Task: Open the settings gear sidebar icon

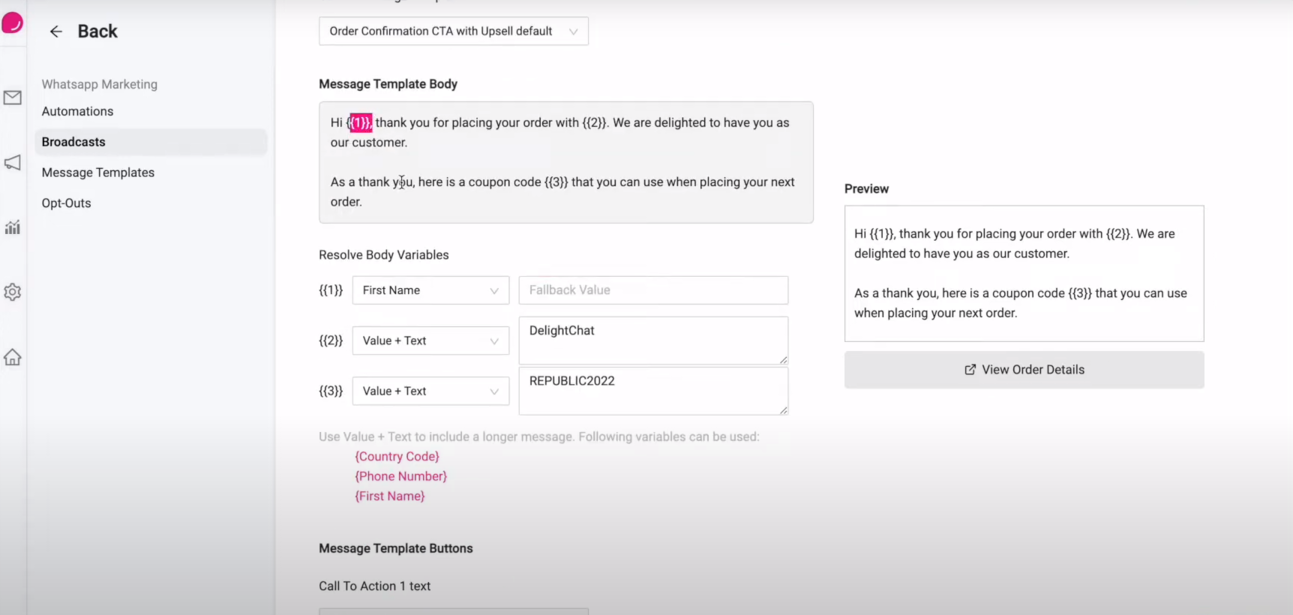Action: pyautogui.click(x=12, y=292)
